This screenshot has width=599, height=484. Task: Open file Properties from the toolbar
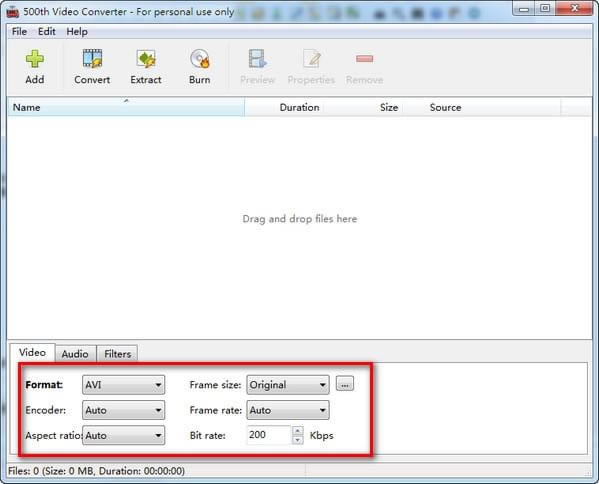(x=311, y=59)
